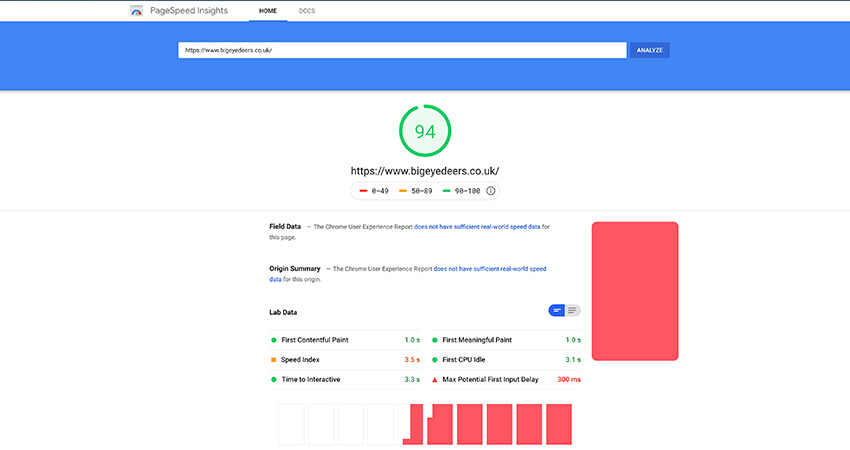Click the green Time to Interactive dot

click(x=274, y=380)
